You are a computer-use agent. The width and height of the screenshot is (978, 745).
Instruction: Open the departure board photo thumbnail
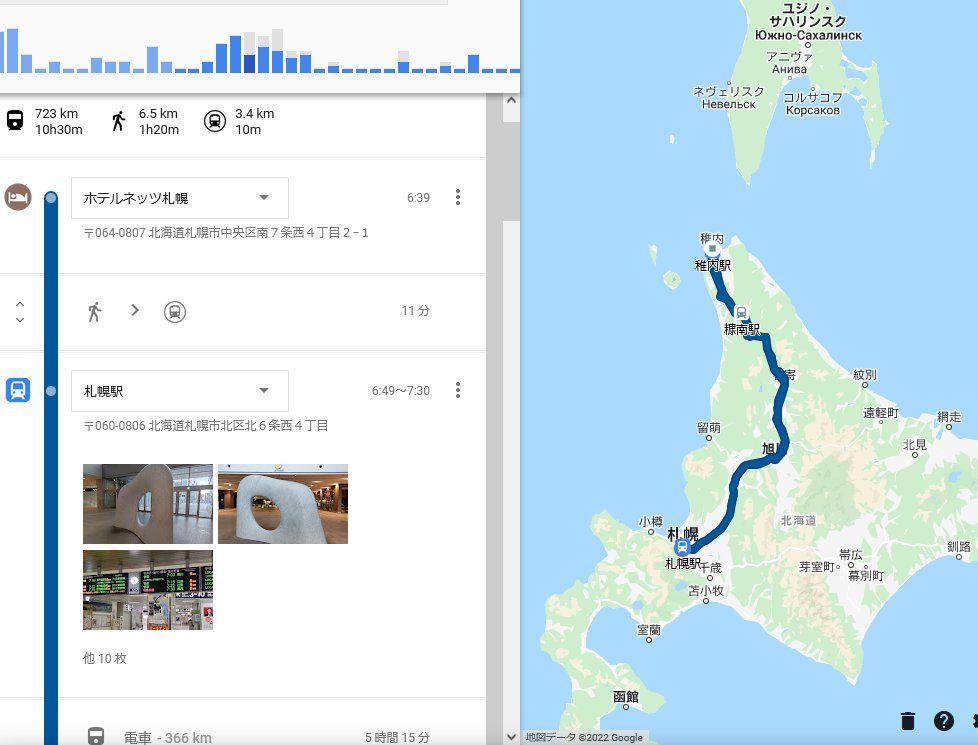(148, 590)
